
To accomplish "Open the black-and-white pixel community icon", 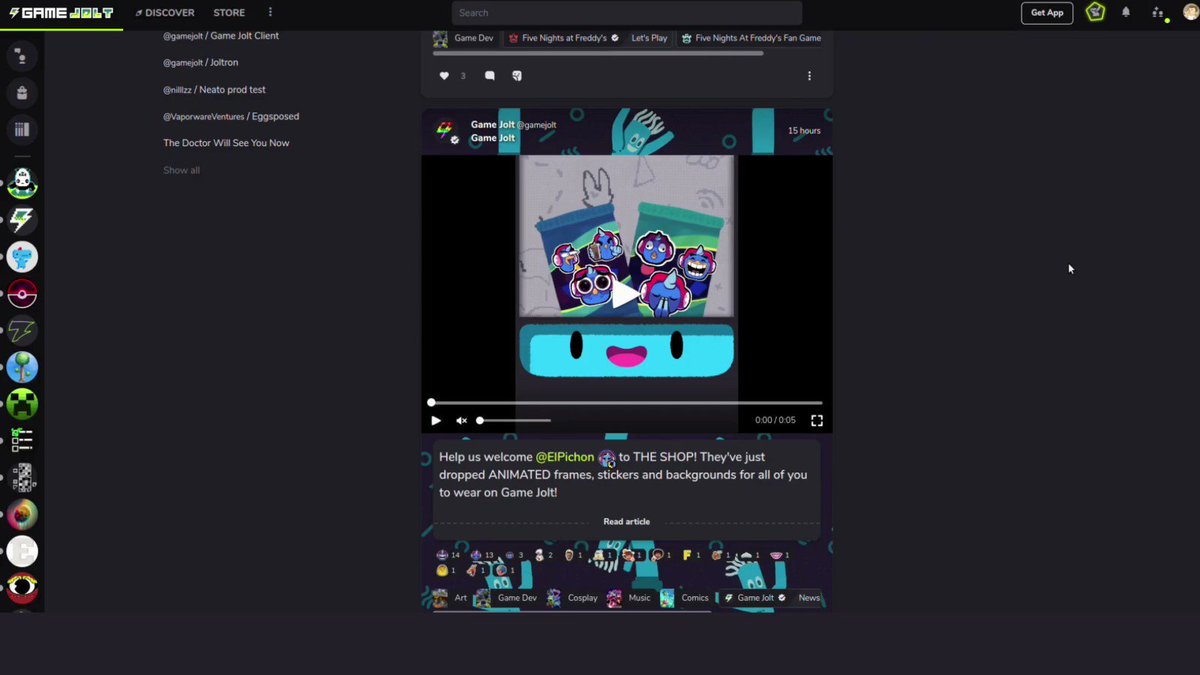I will pos(22,478).
